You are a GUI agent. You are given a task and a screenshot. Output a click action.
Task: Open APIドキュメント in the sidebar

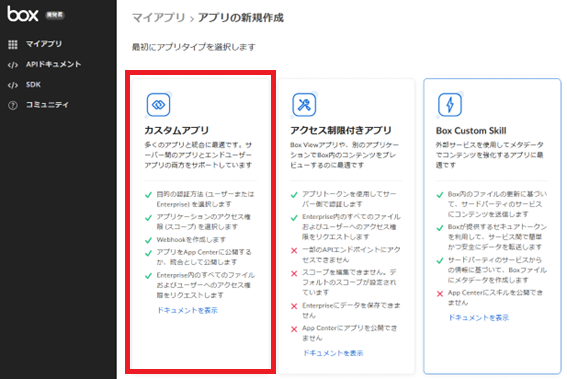53,64
